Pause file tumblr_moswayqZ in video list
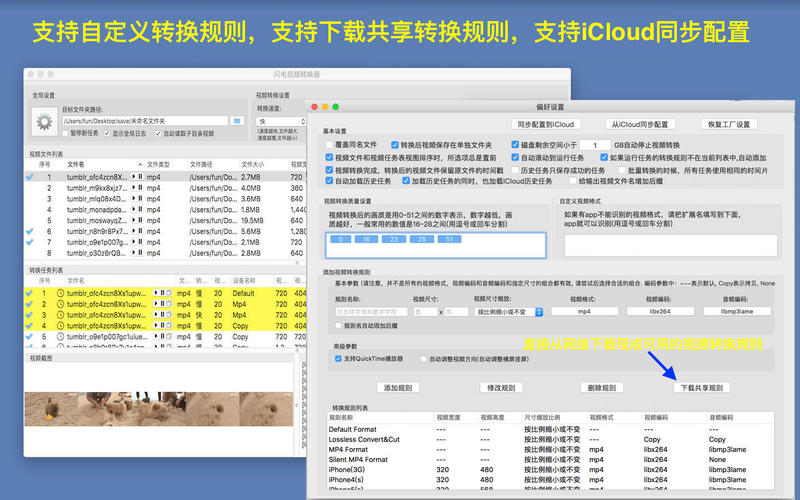Viewport: 800px width, 500px height. click(140, 220)
